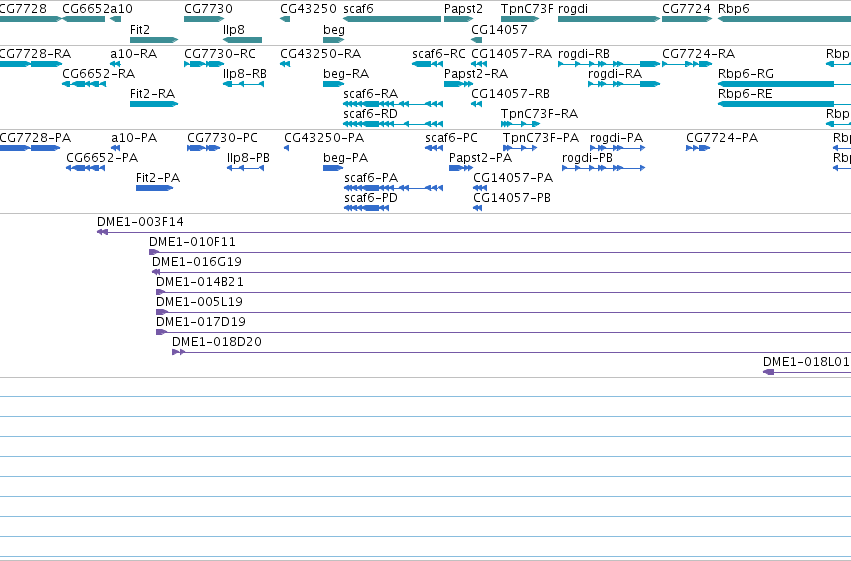
Task: Select the CG7728-PA protein feature
Action: tap(30, 148)
